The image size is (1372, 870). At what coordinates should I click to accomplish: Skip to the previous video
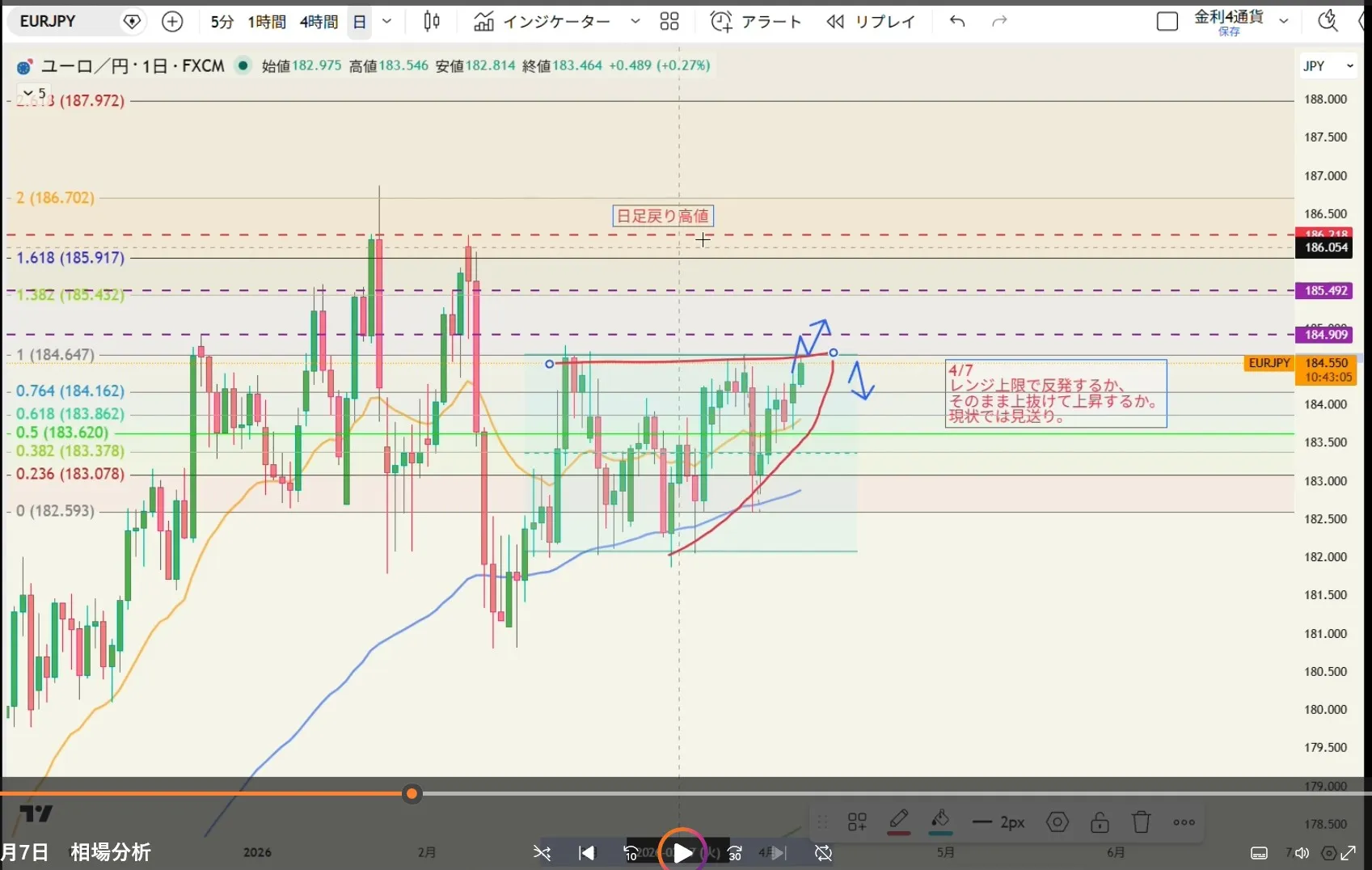(x=587, y=853)
